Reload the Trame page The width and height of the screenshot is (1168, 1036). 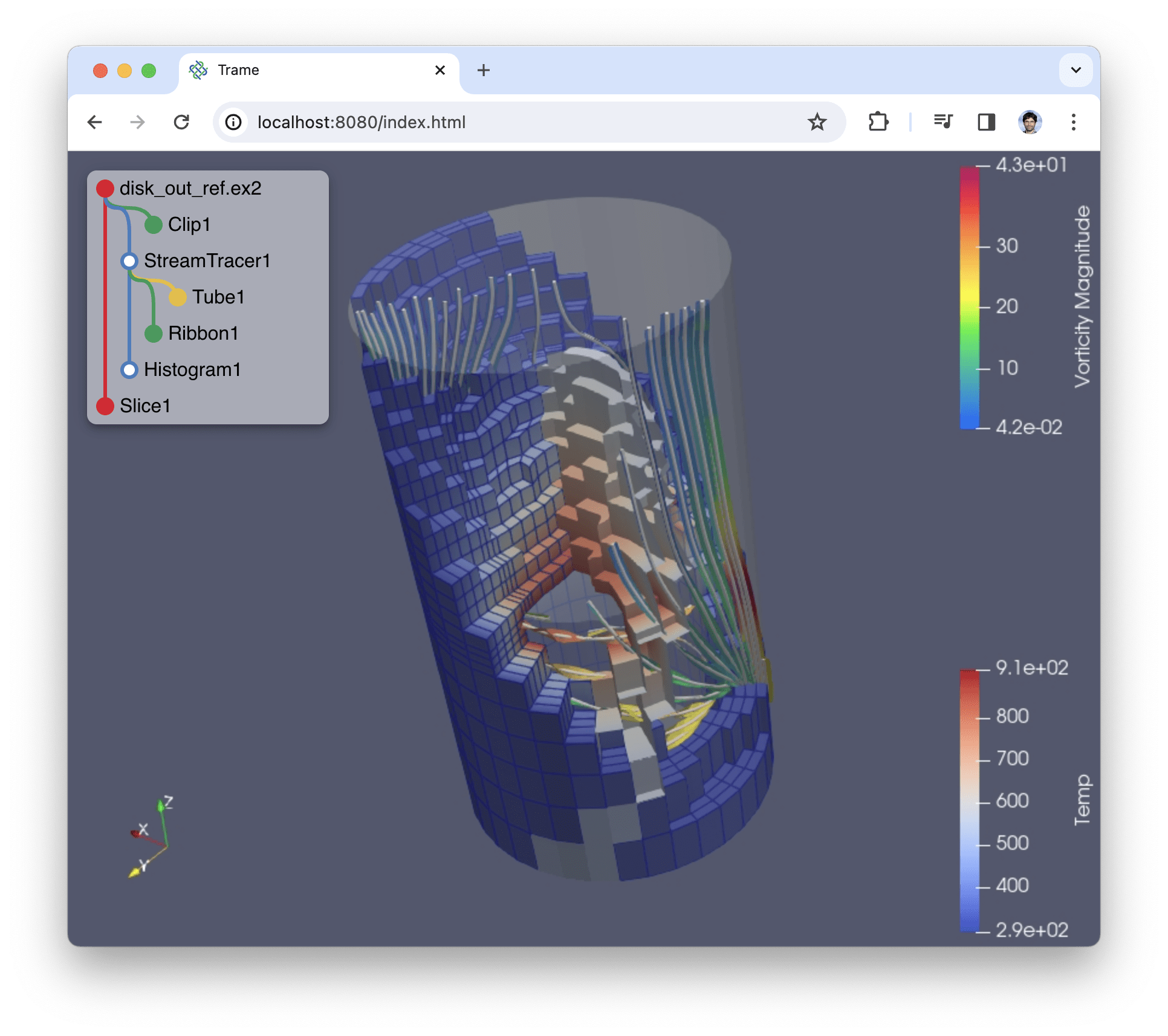point(181,122)
